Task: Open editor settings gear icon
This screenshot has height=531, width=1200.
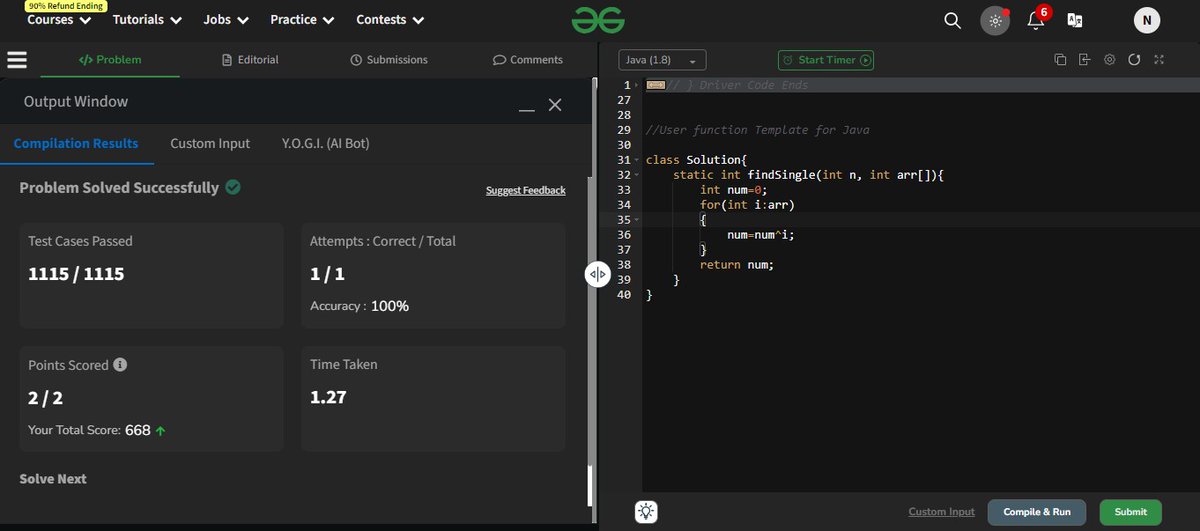Action: (x=1110, y=60)
